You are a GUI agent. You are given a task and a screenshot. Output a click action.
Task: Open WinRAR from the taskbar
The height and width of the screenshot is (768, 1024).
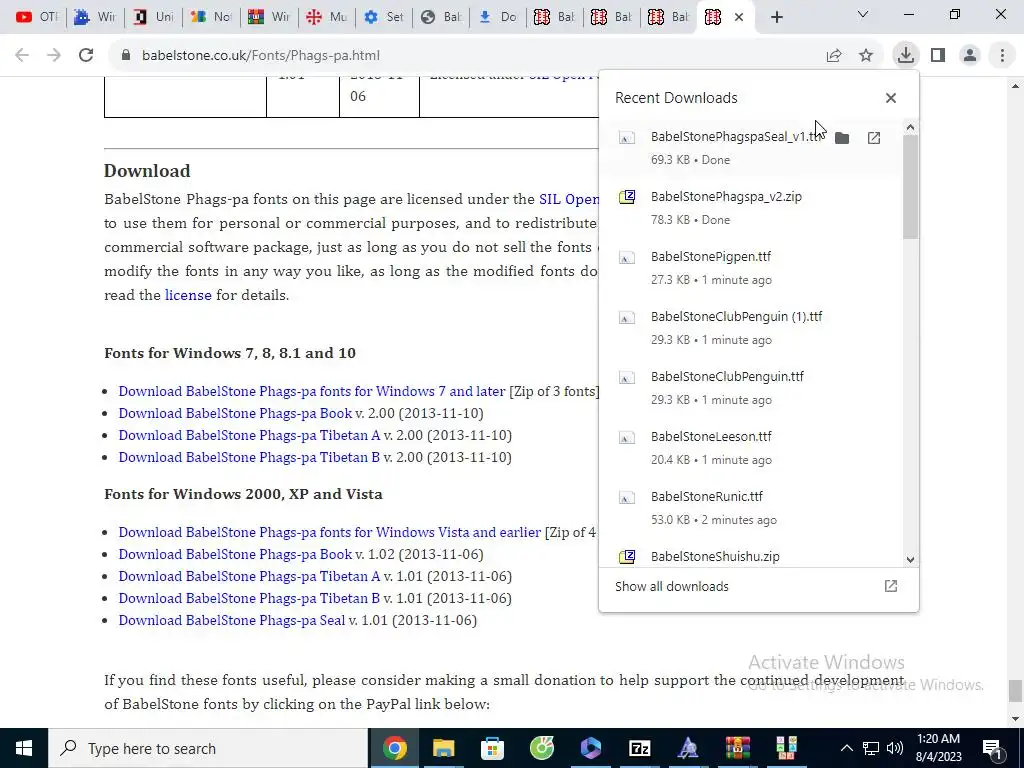pos(737,748)
